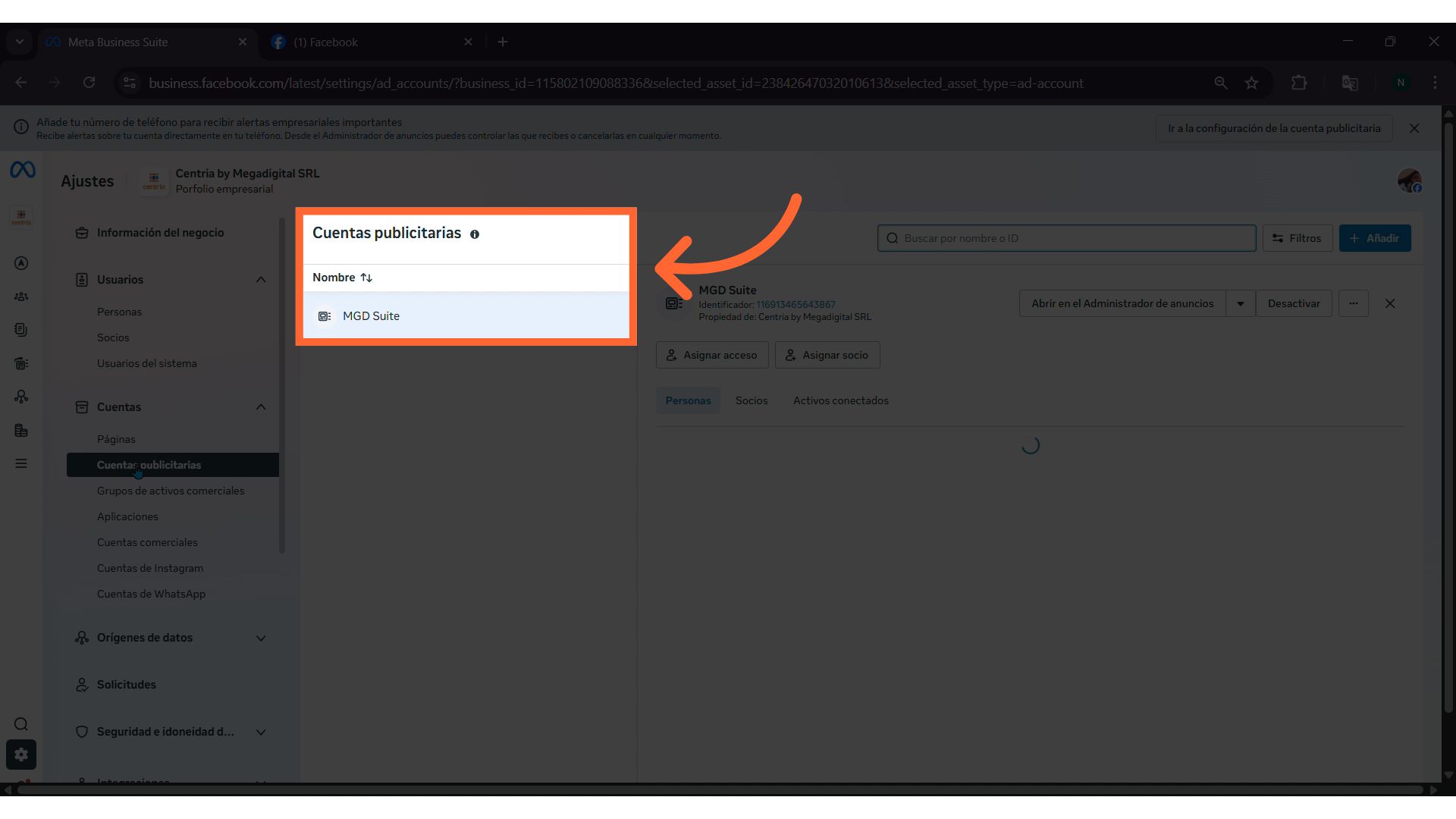1456x819 pixels.
Task: Click Asignar socio button
Action: 827,355
